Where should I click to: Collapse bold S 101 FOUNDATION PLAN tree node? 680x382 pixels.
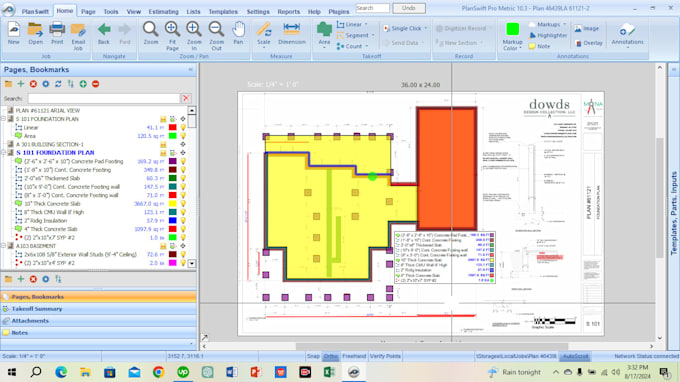point(4,153)
